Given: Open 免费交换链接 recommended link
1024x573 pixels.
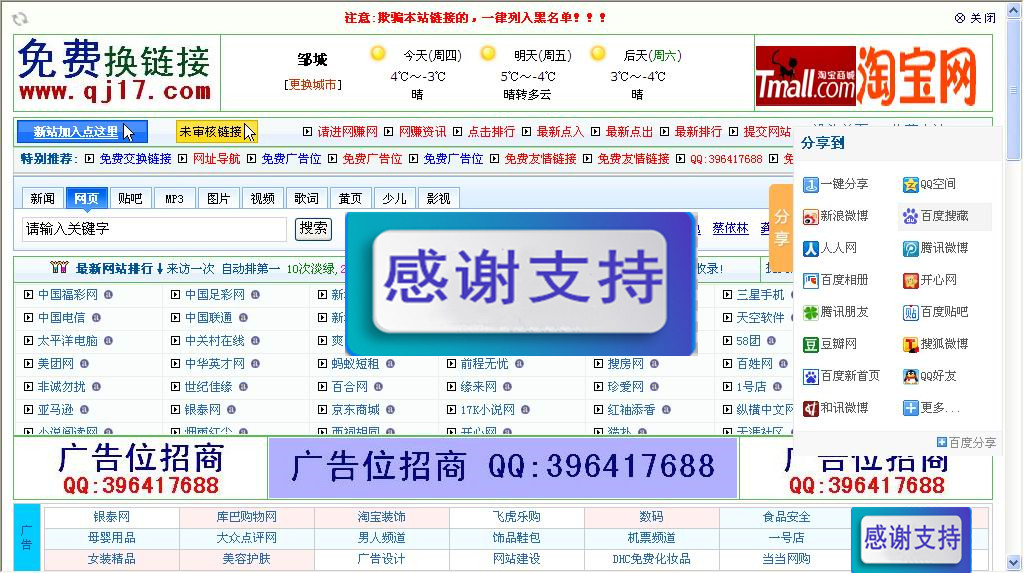Looking at the screenshot, I should click(135, 159).
